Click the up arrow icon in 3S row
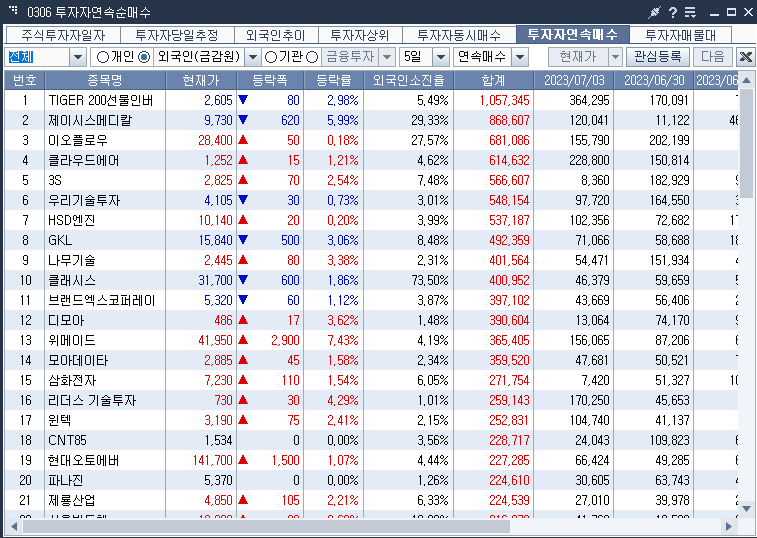 pos(243,180)
